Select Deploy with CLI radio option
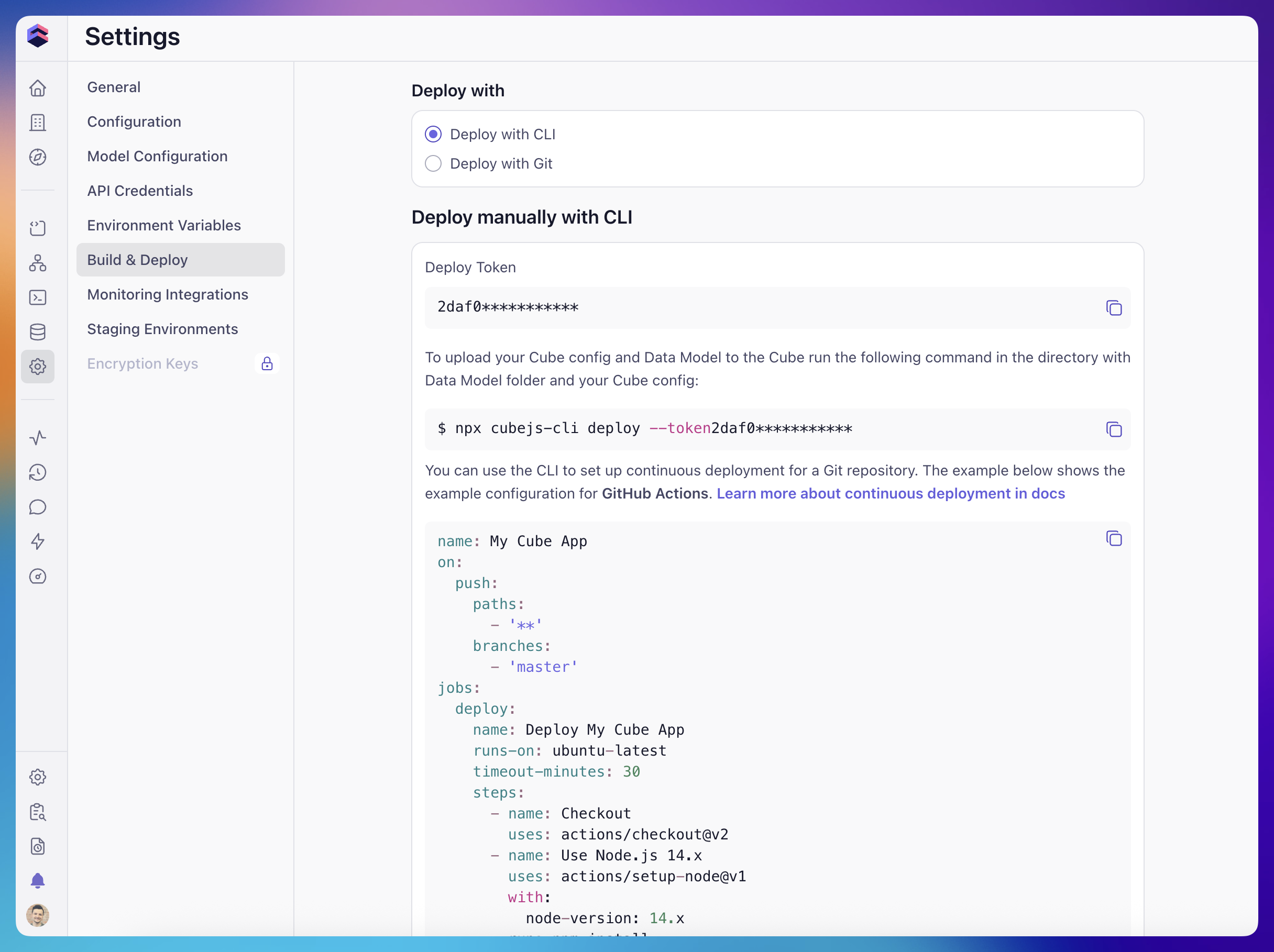Screen dimensions: 1274x952 (433, 134)
